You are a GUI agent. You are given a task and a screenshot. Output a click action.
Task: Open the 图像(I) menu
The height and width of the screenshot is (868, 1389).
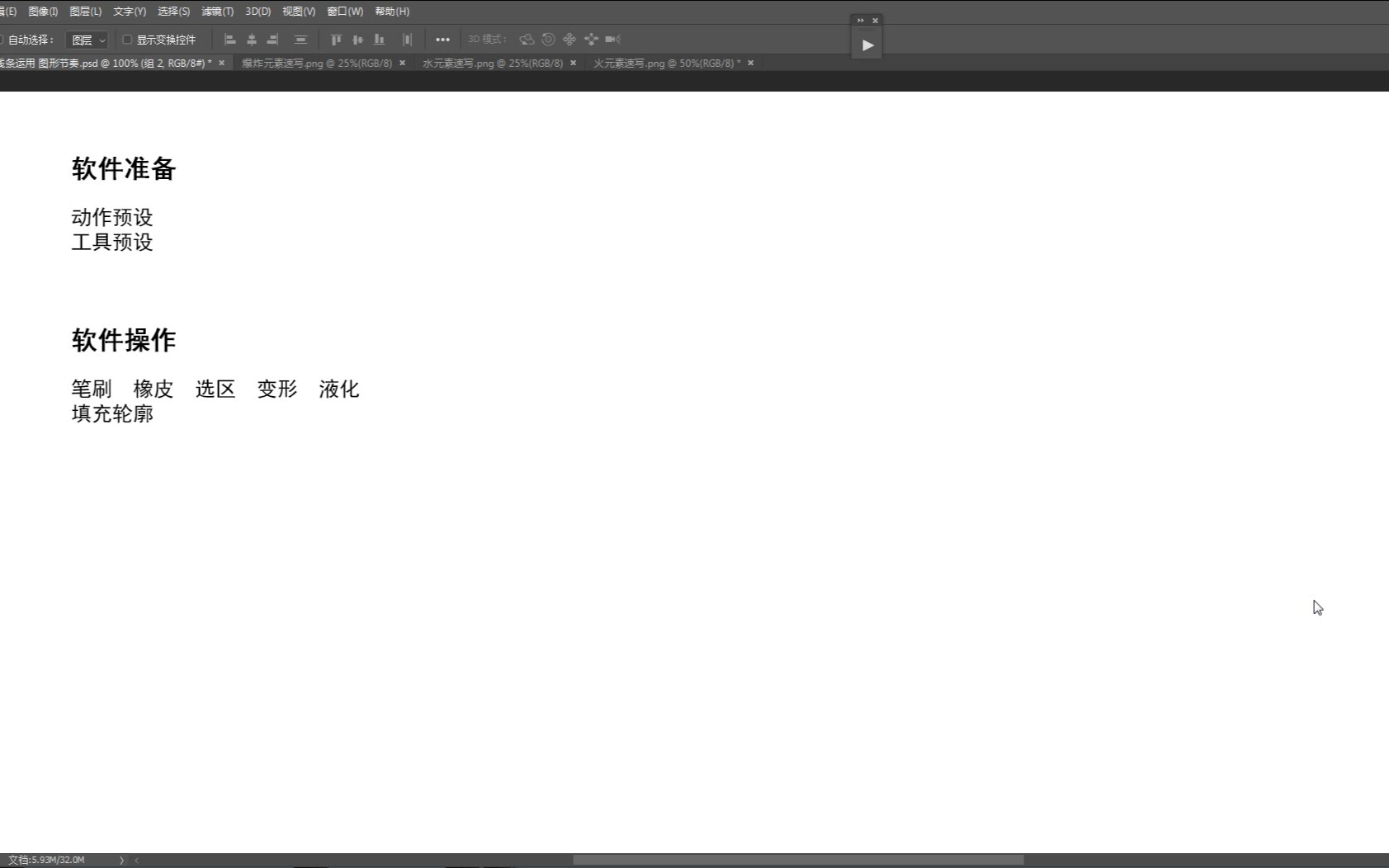[43, 12]
